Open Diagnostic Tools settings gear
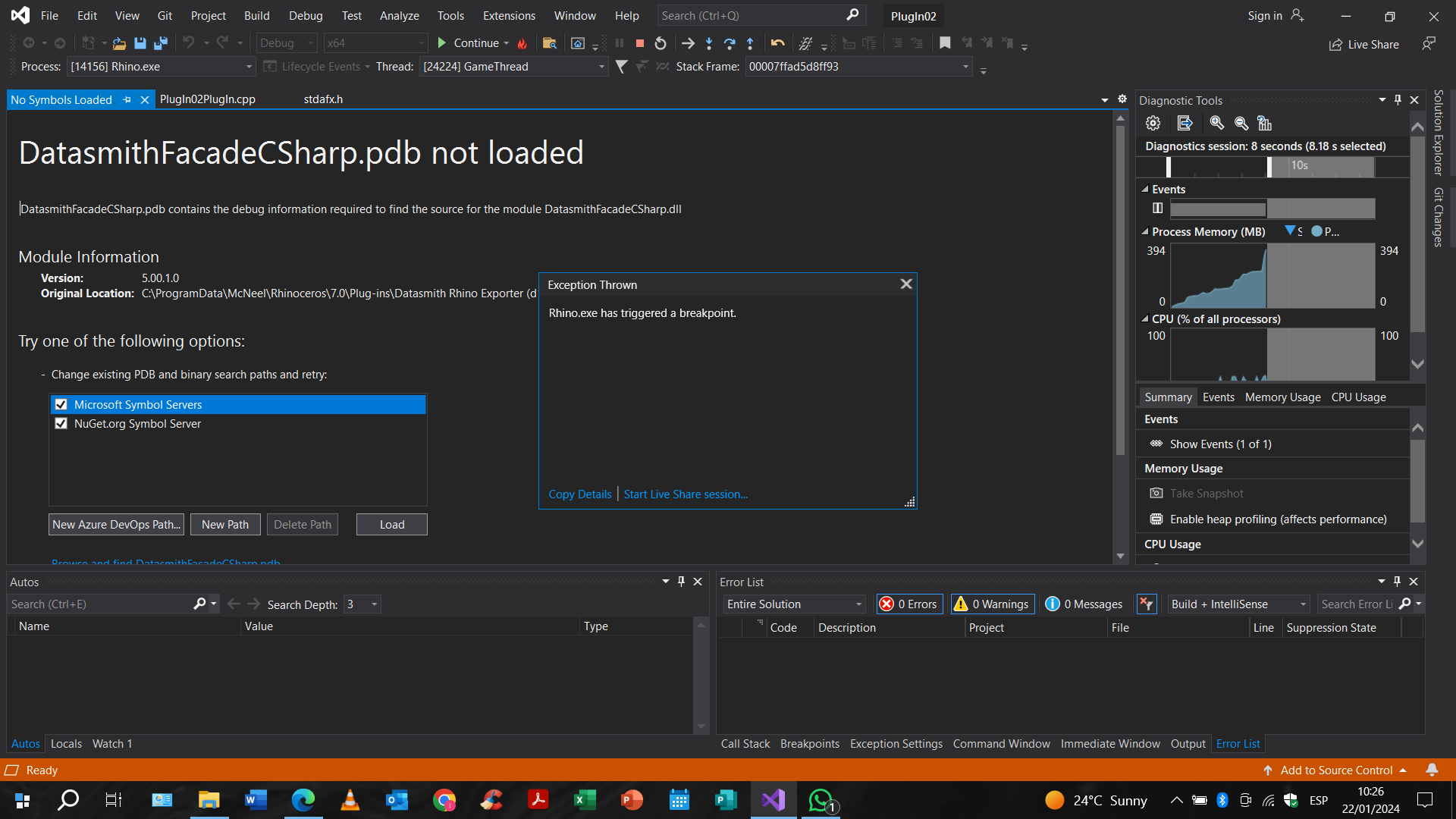Image resolution: width=1456 pixels, height=819 pixels. (x=1153, y=123)
